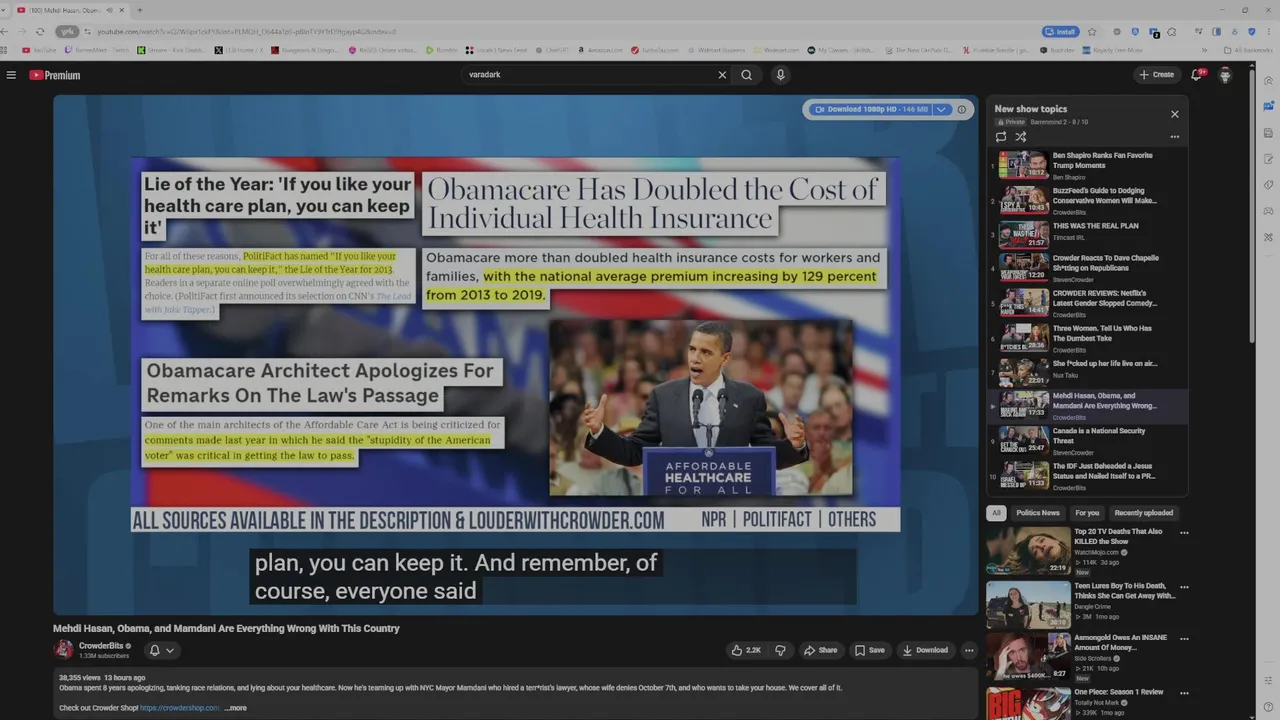This screenshot has width=1280, height=720.
Task: Select the Politics News filter chip
Action: [x=1038, y=513]
